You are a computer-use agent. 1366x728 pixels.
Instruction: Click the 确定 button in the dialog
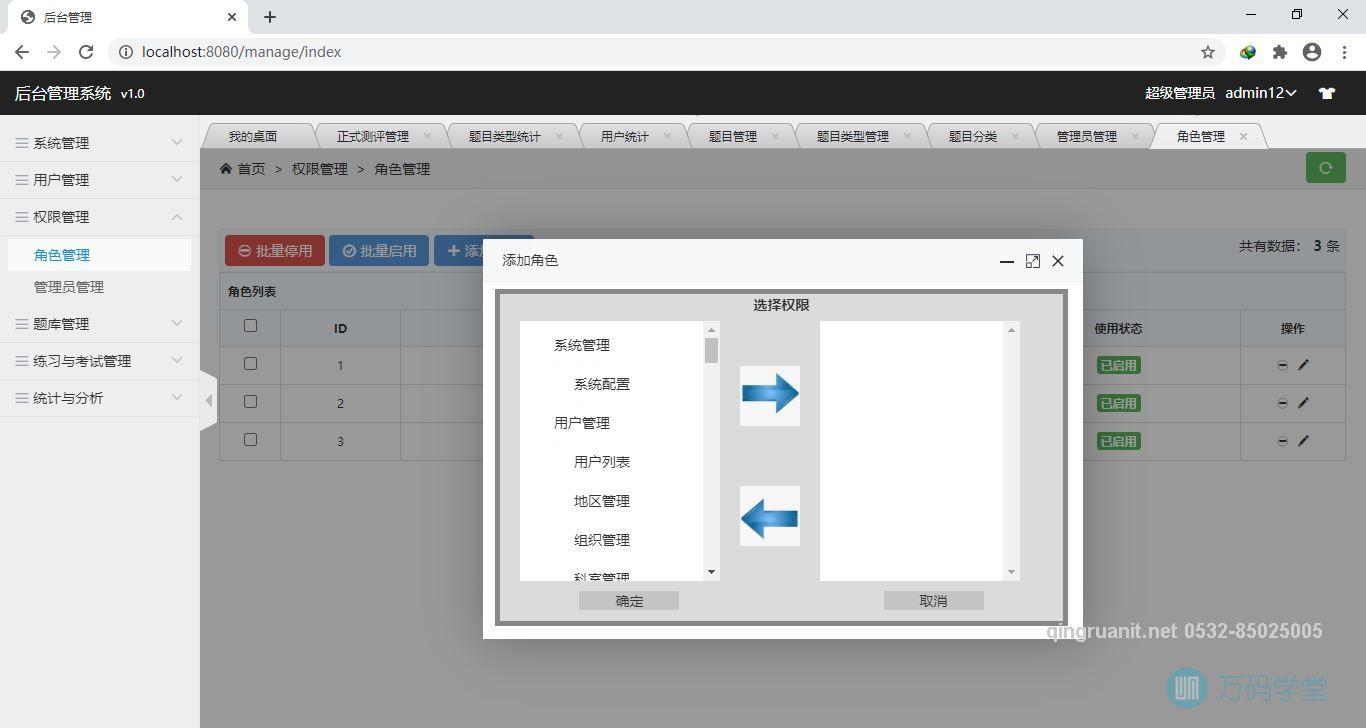click(x=628, y=600)
